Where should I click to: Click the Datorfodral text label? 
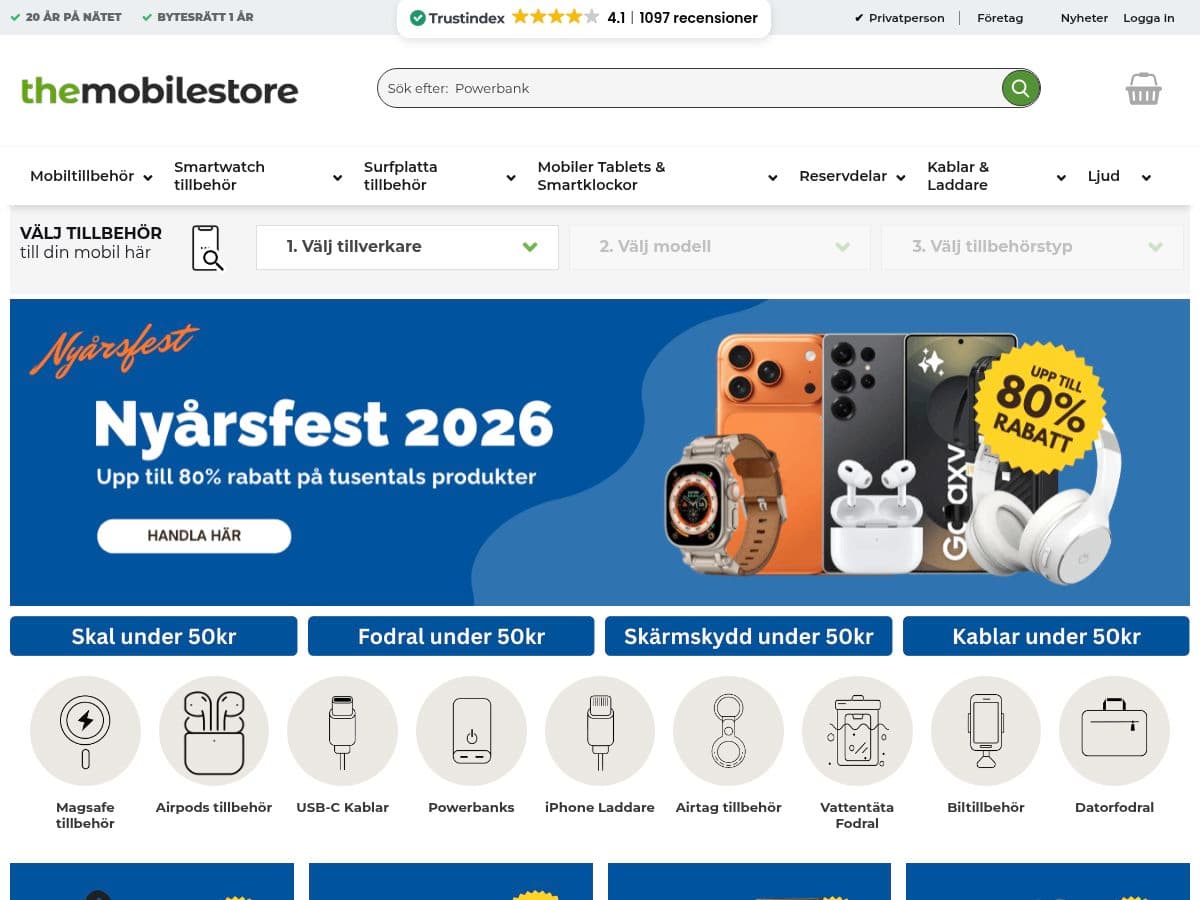point(1114,807)
